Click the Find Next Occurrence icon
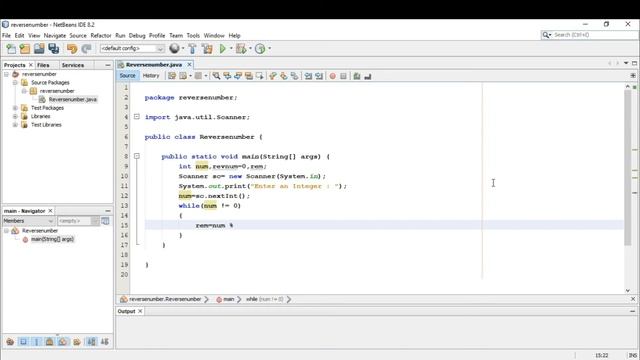Image resolution: width=640 pixels, height=360 pixels. [238, 76]
